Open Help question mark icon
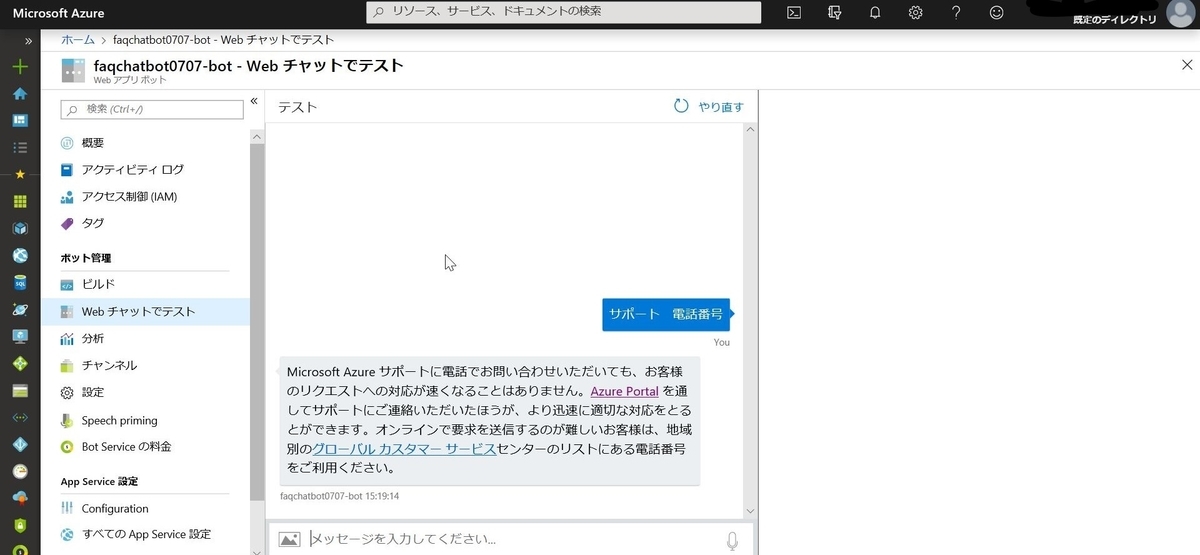Screen dimensions: 1200x555 pos(956,13)
